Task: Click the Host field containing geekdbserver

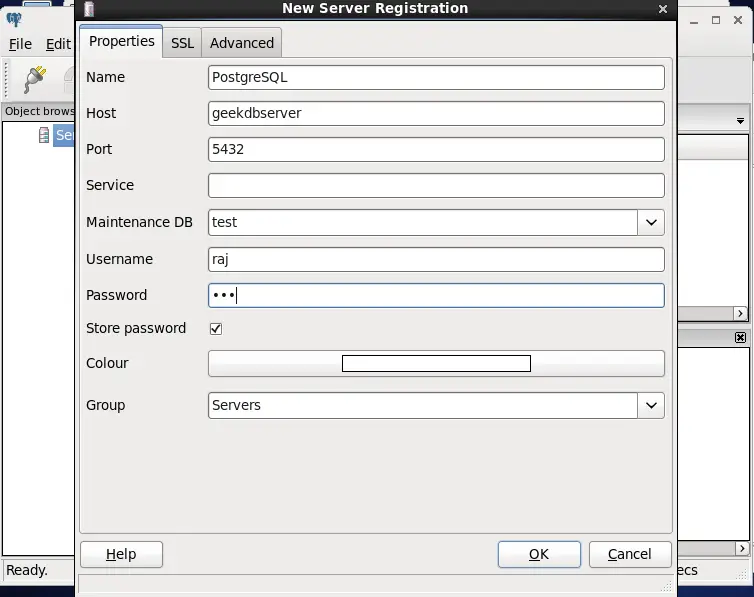Action: click(436, 113)
